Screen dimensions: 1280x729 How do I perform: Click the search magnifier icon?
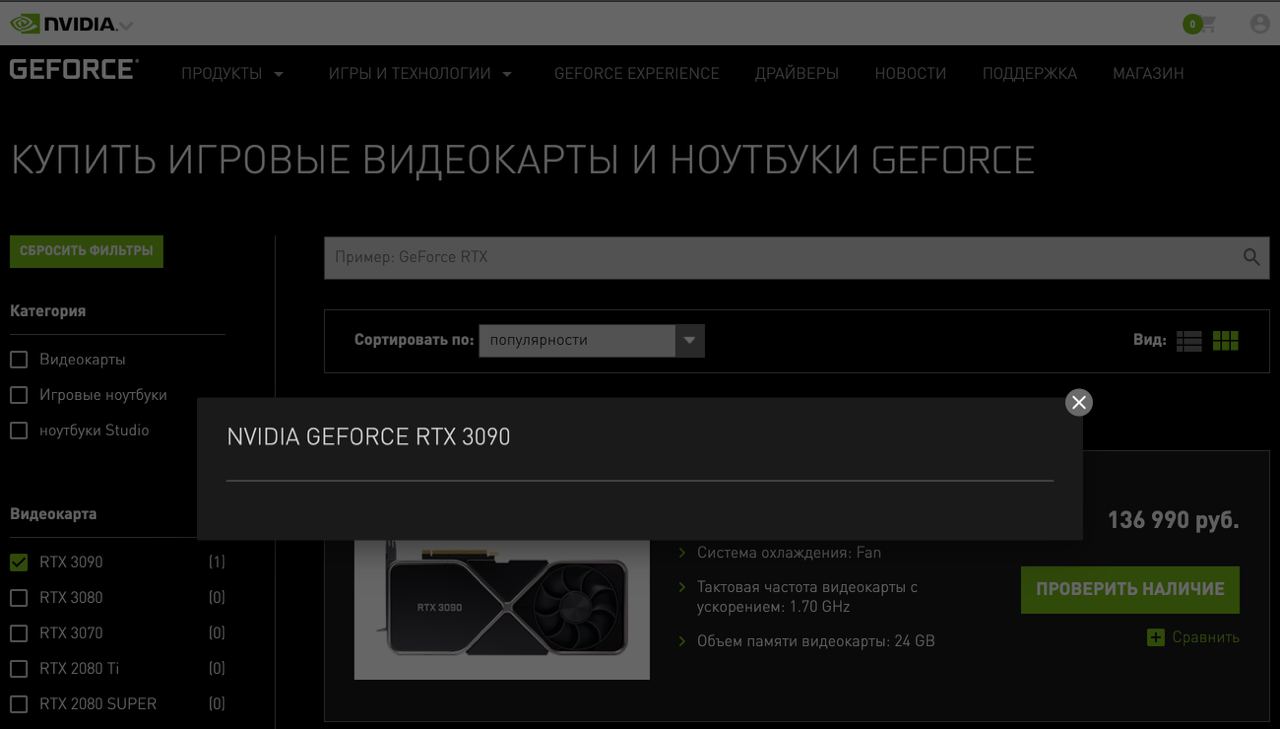pyautogui.click(x=1251, y=257)
